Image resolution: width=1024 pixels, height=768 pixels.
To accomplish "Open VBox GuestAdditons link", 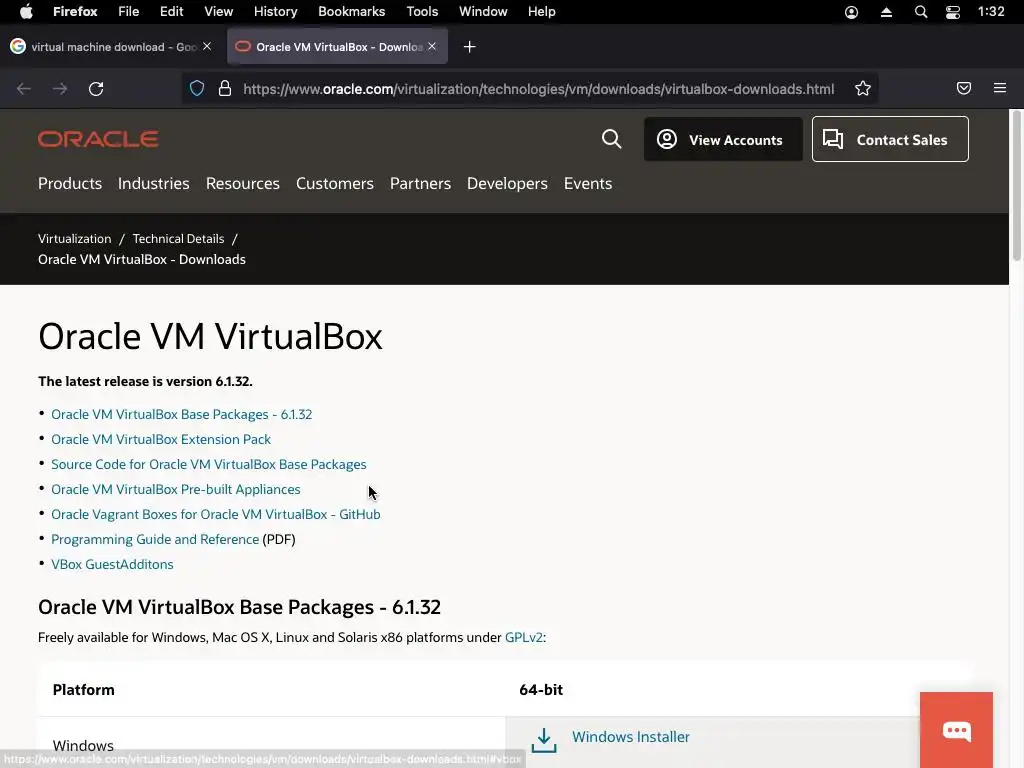I will (112, 564).
